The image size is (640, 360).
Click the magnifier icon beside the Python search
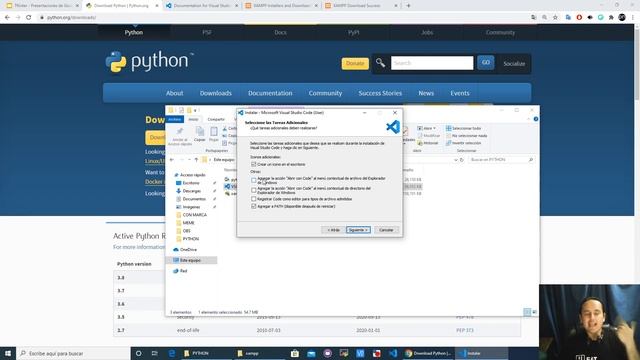coord(380,63)
